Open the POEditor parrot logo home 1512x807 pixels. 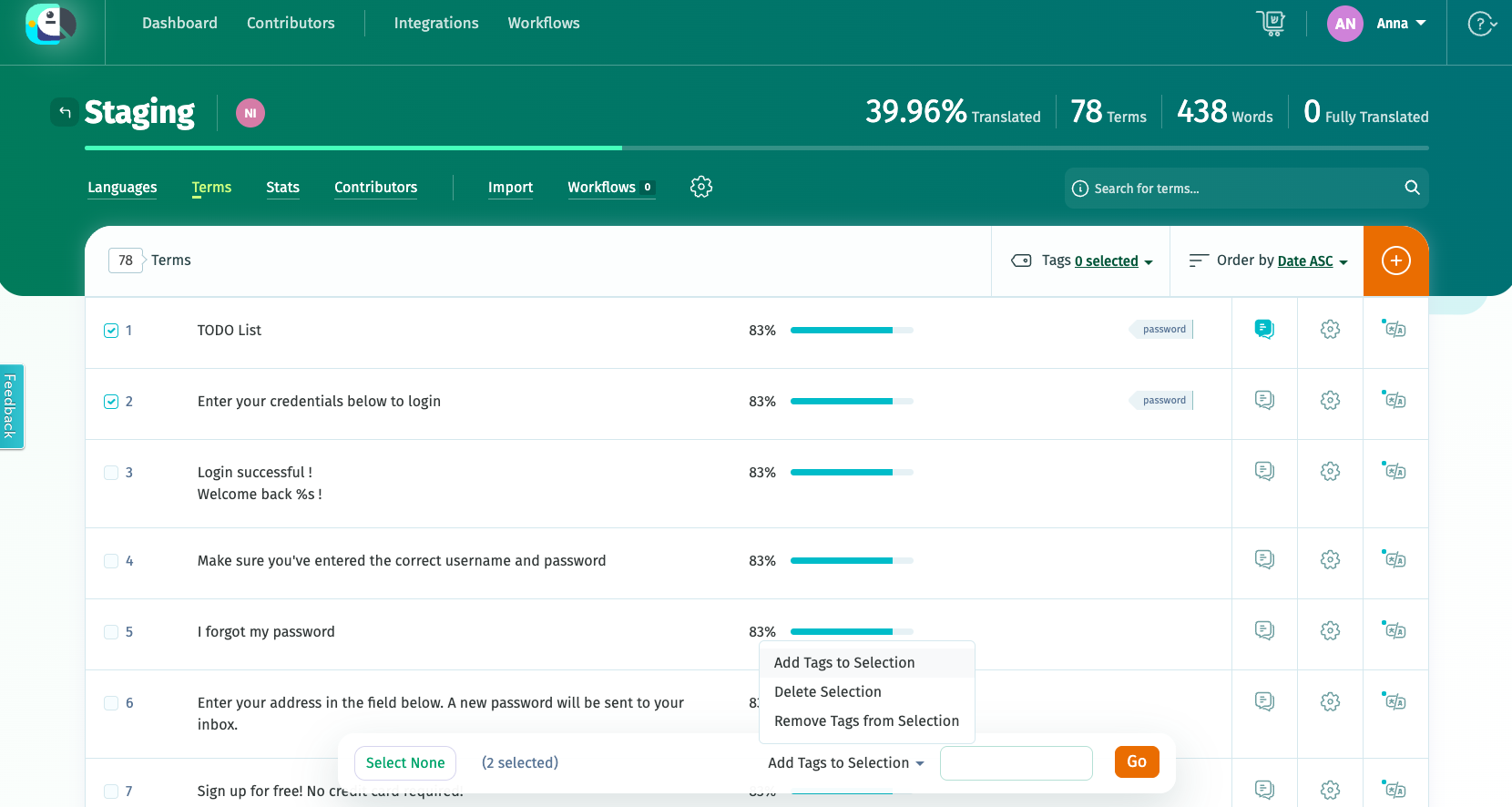click(x=50, y=25)
